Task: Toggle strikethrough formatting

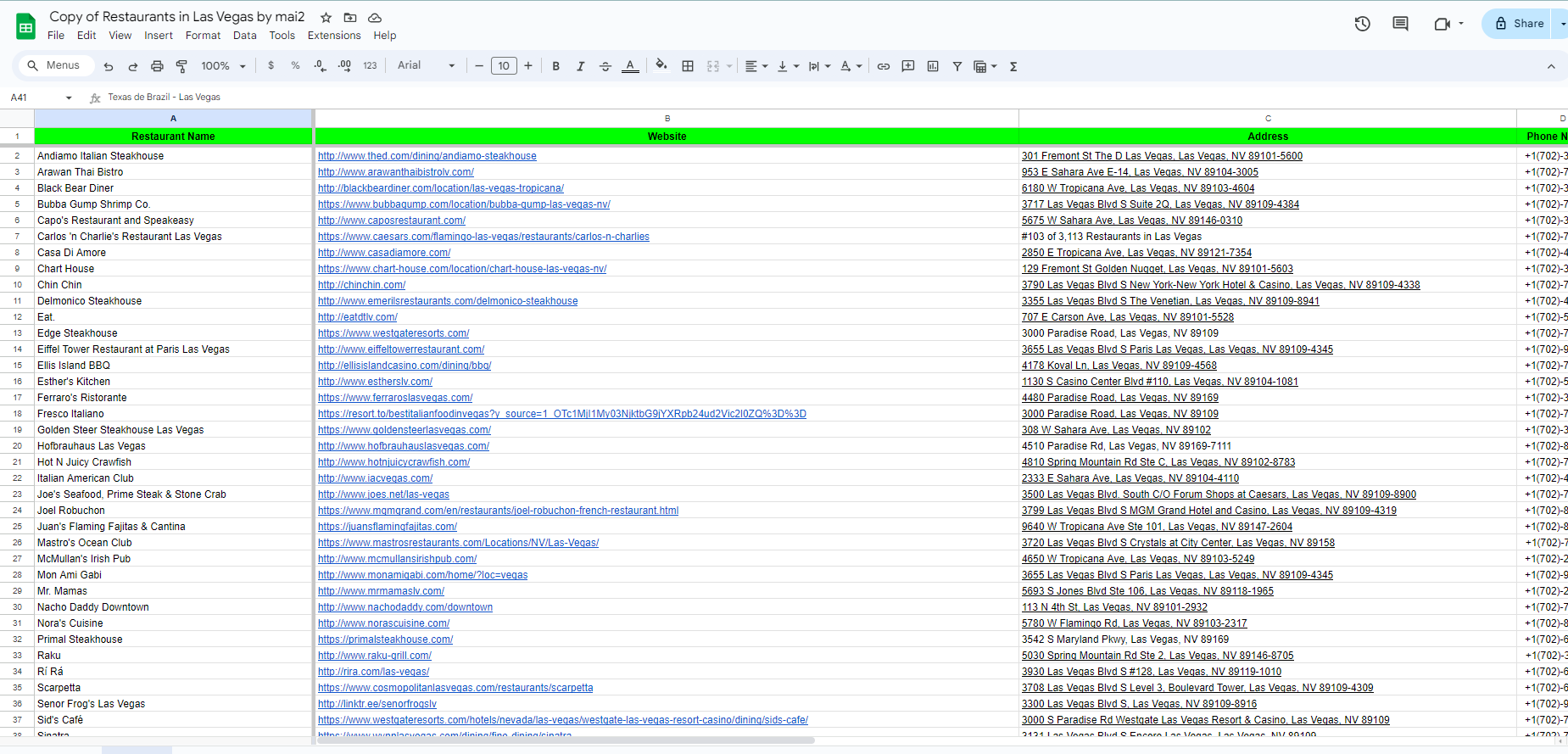Action: tap(605, 66)
